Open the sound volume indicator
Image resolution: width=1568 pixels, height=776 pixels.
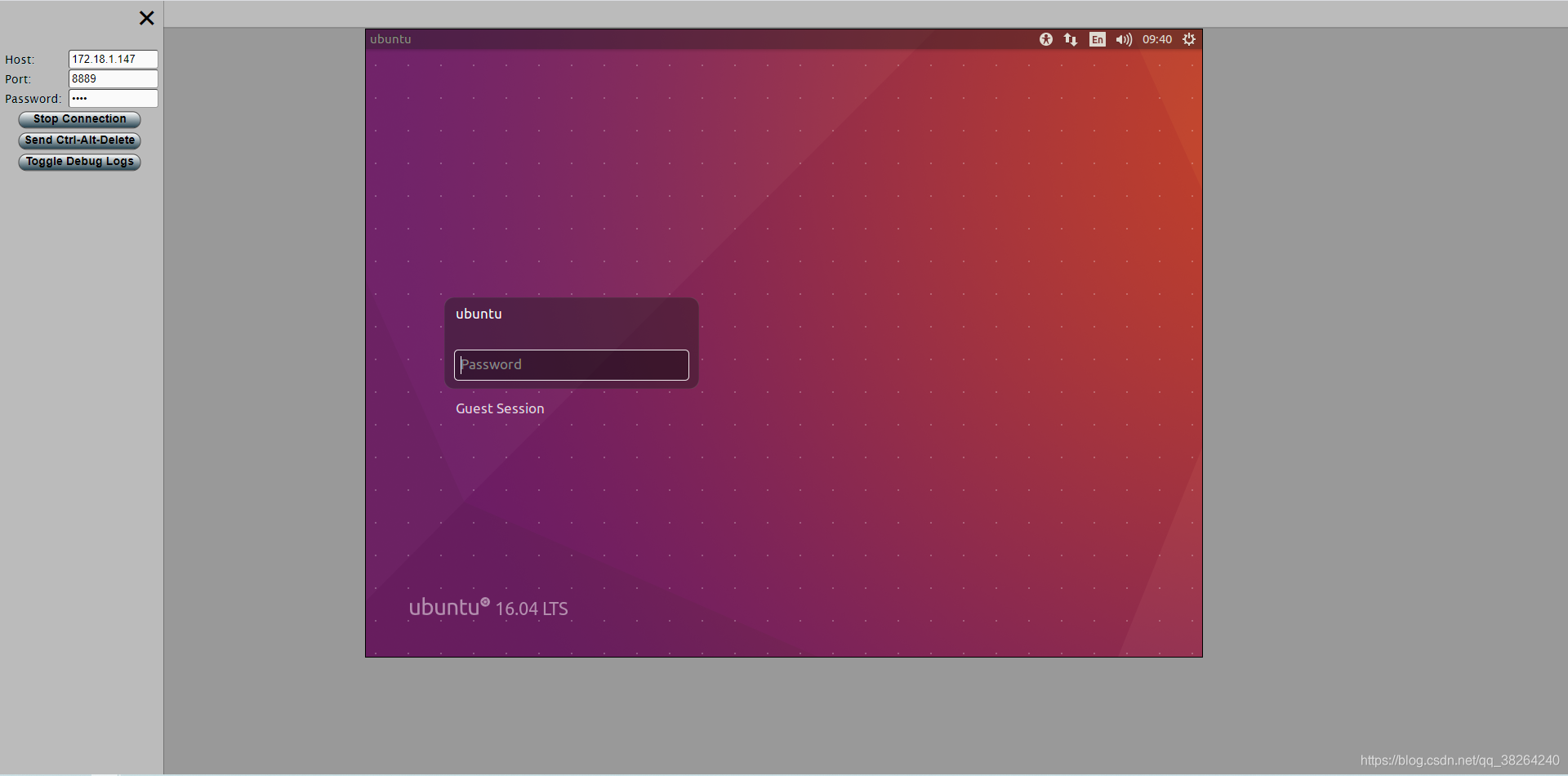coord(1124,39)
